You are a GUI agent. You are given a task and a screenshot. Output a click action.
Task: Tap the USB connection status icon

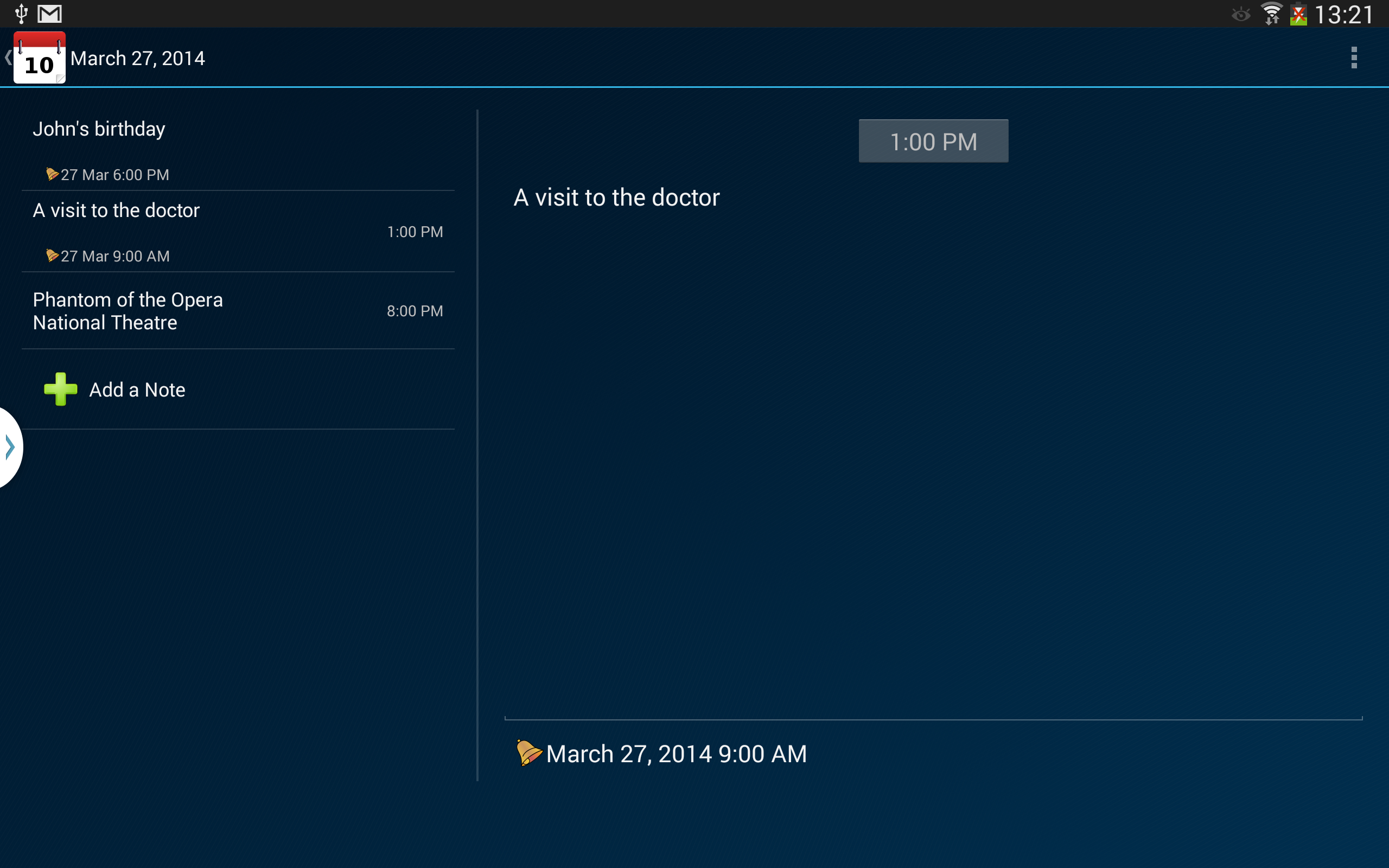(21, 14)
